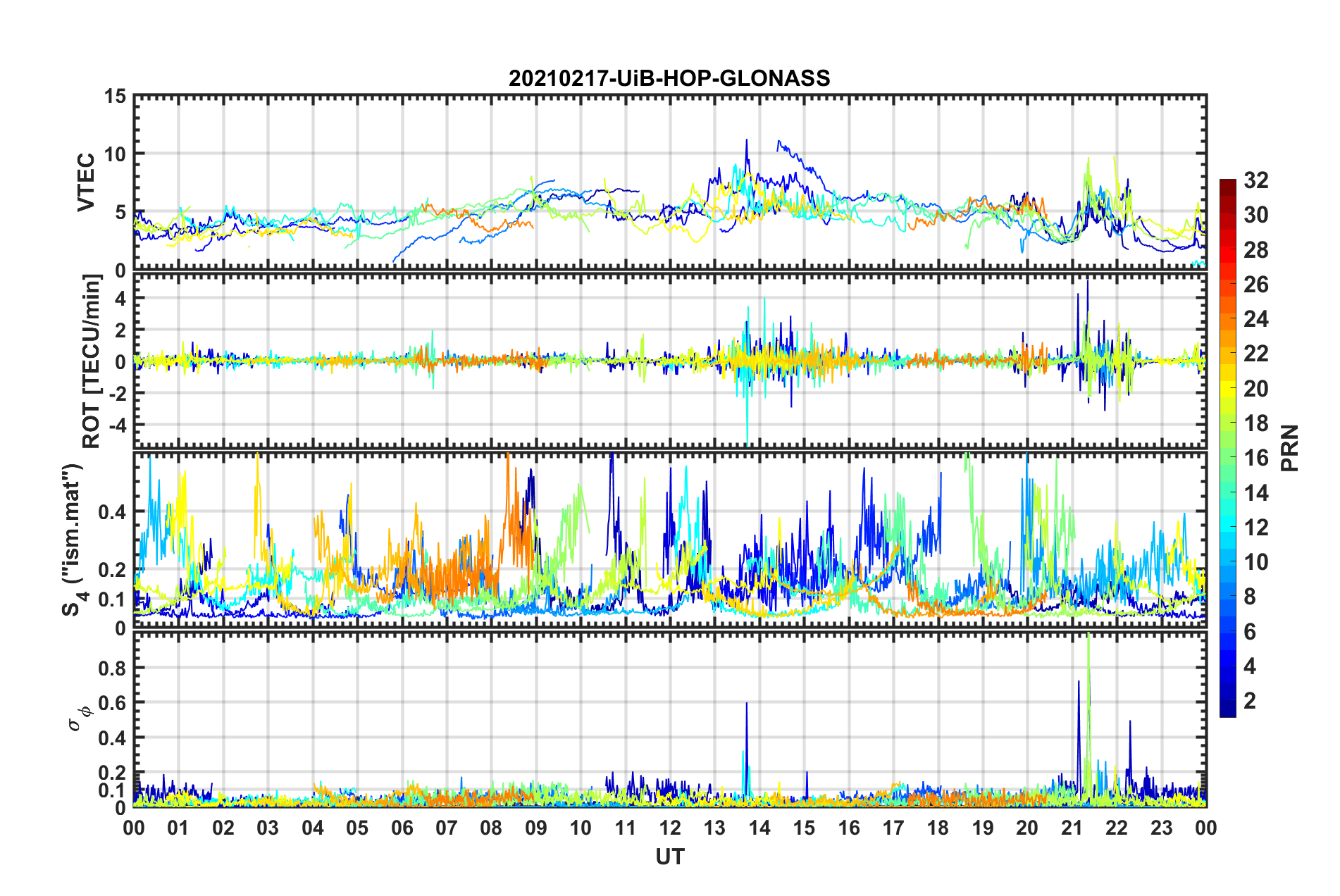Click the ROT plot panel
The height and width of the screenshot is (896, 1340).
(670, 361)
